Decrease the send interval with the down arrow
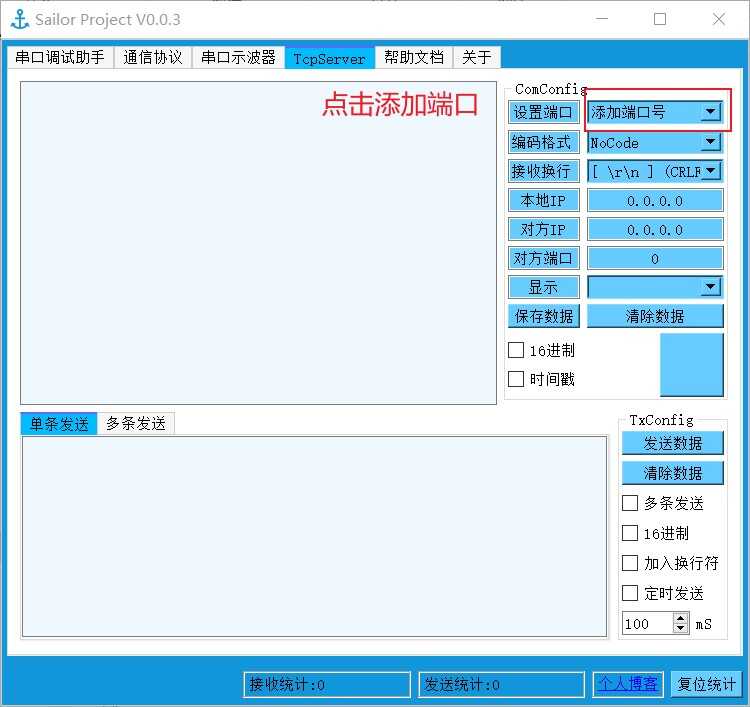Screen dimensions: 750x707 pos(681,629)
